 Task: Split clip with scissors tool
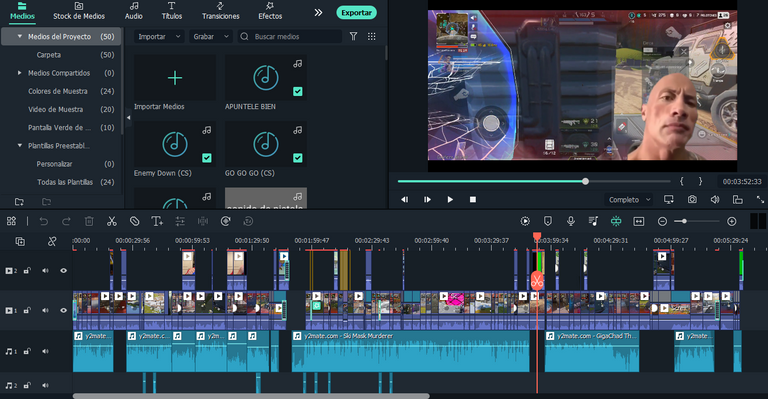tap(112, 221)
